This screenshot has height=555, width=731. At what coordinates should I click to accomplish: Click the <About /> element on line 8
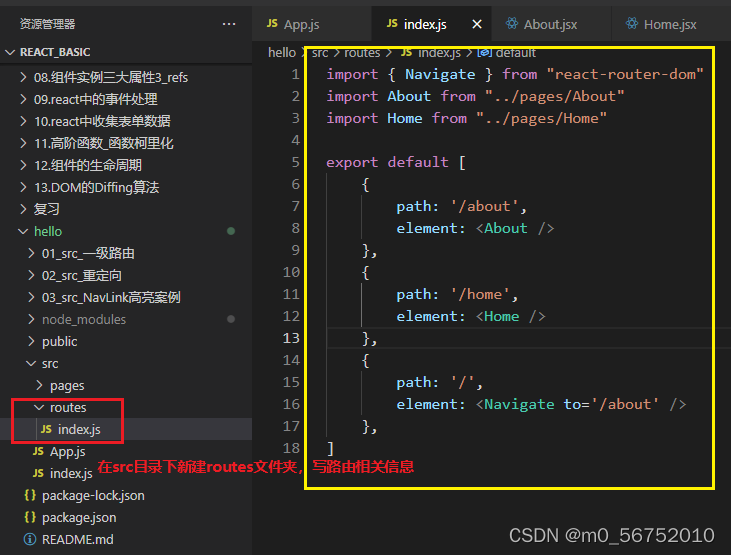point(515,228)
